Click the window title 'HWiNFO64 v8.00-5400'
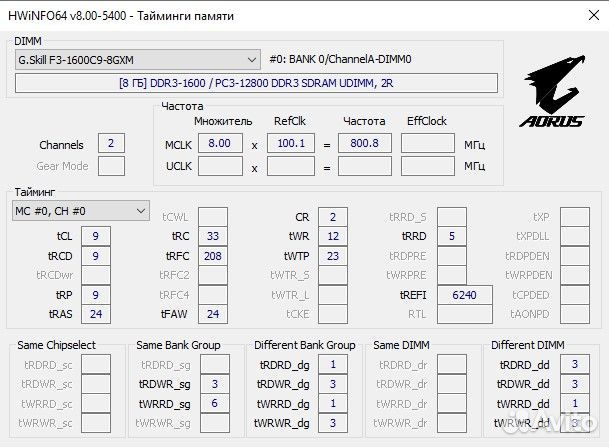This screenshot has height=447, width=609. click(x=67, y=16)
